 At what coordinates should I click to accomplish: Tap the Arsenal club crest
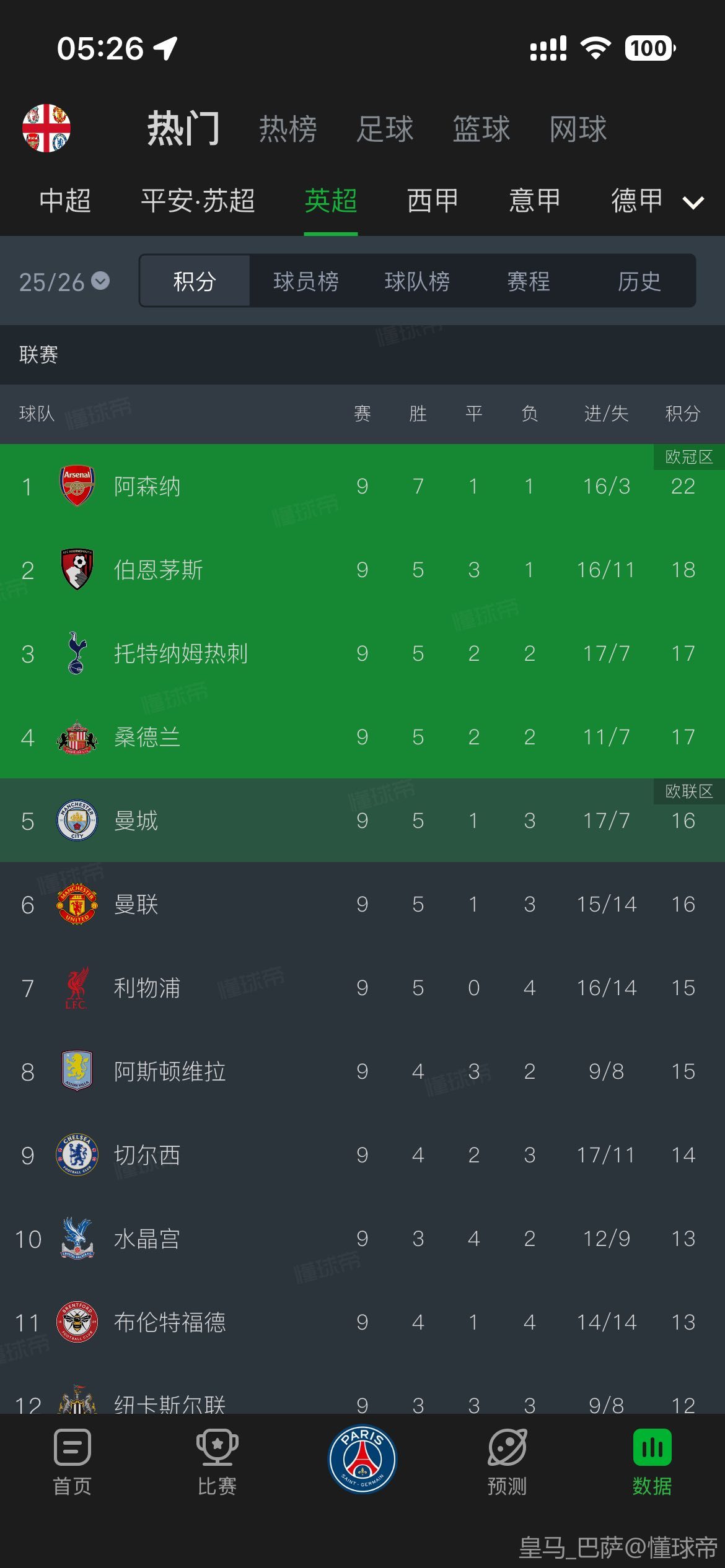pyautogui.click(x=77, y=486)
